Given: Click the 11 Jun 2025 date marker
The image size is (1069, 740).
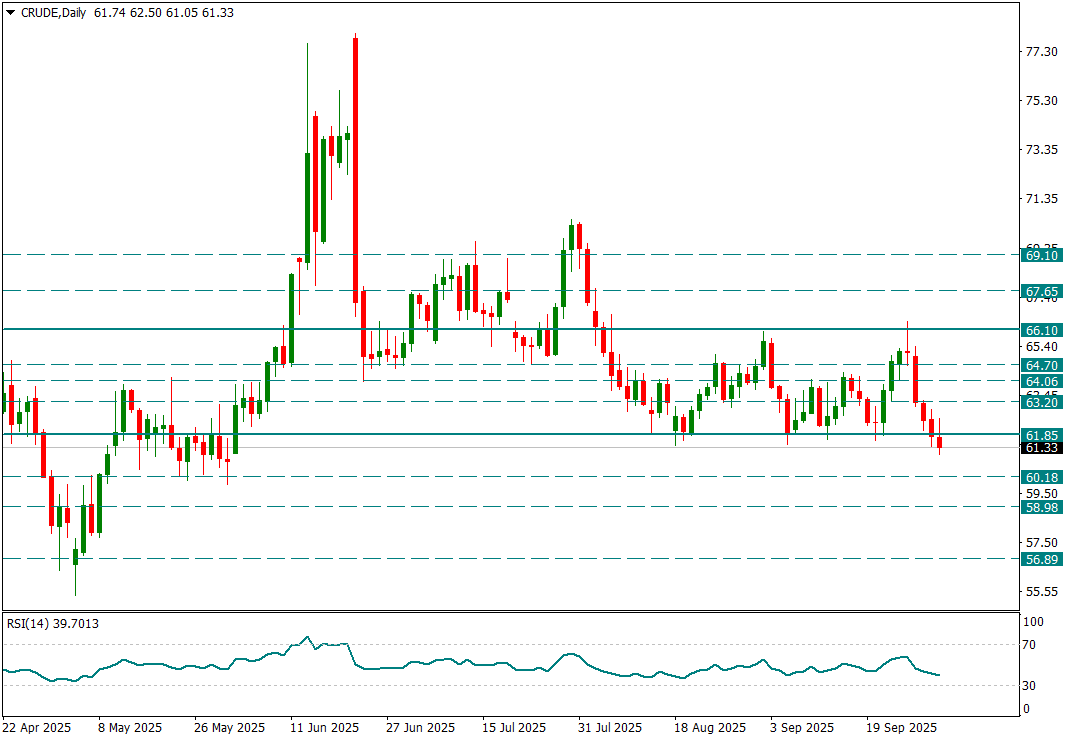Looking at the screenshot, I should click(325, 728).
